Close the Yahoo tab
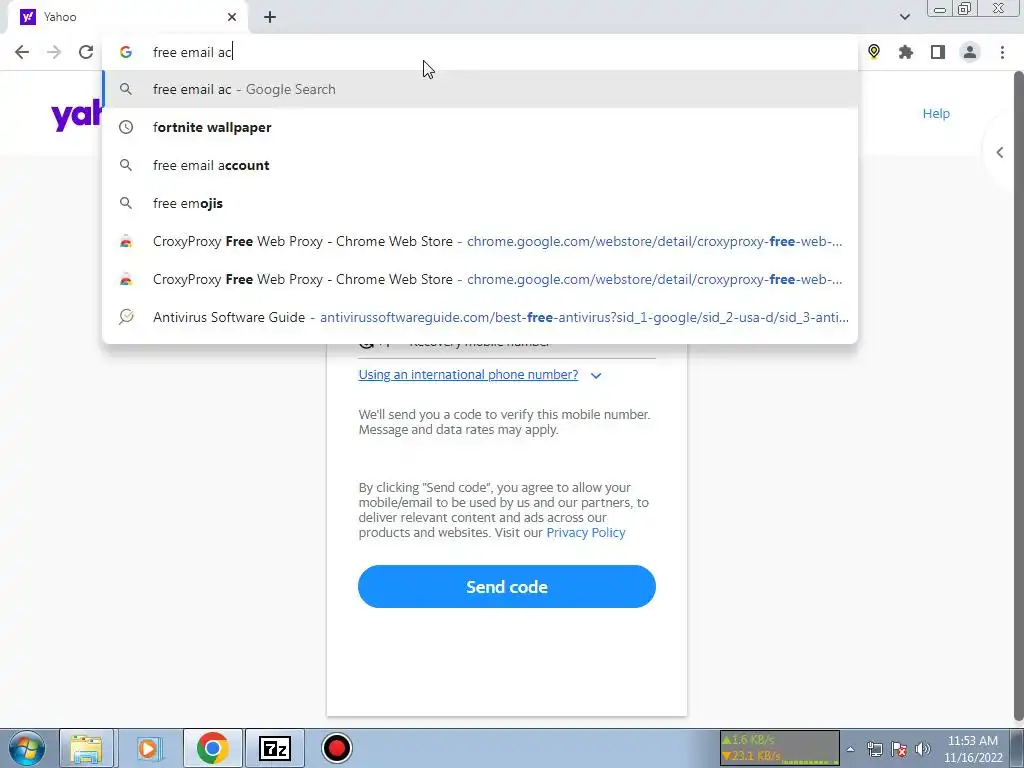This screenshot has width=1024, height=768. point(232,17)
